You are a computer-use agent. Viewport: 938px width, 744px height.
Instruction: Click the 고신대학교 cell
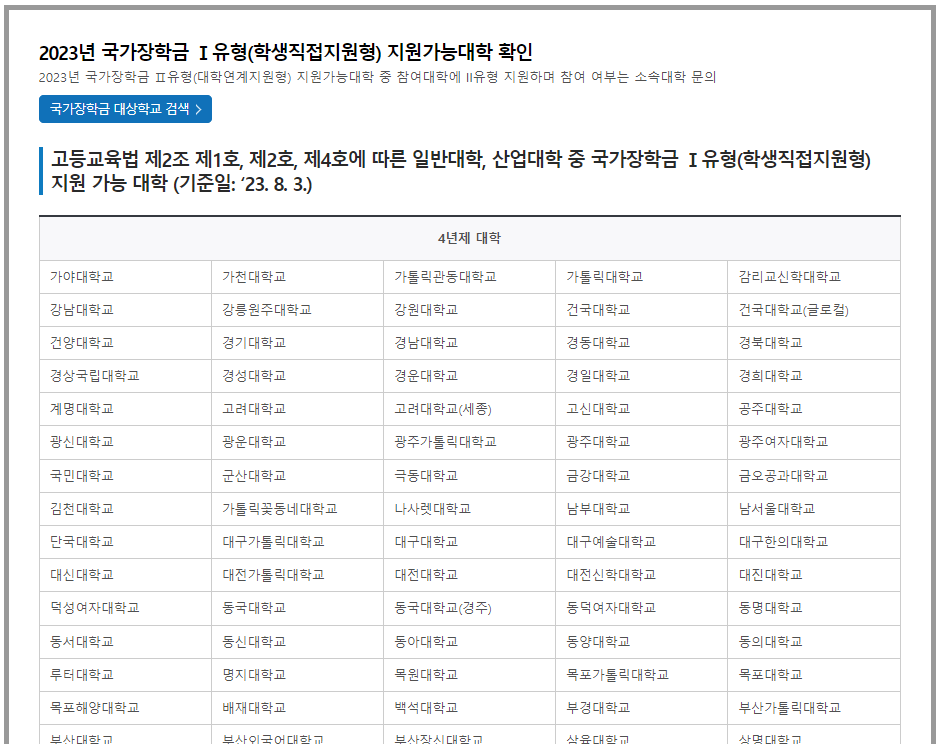pyautogui.click(x=641, y=409)
